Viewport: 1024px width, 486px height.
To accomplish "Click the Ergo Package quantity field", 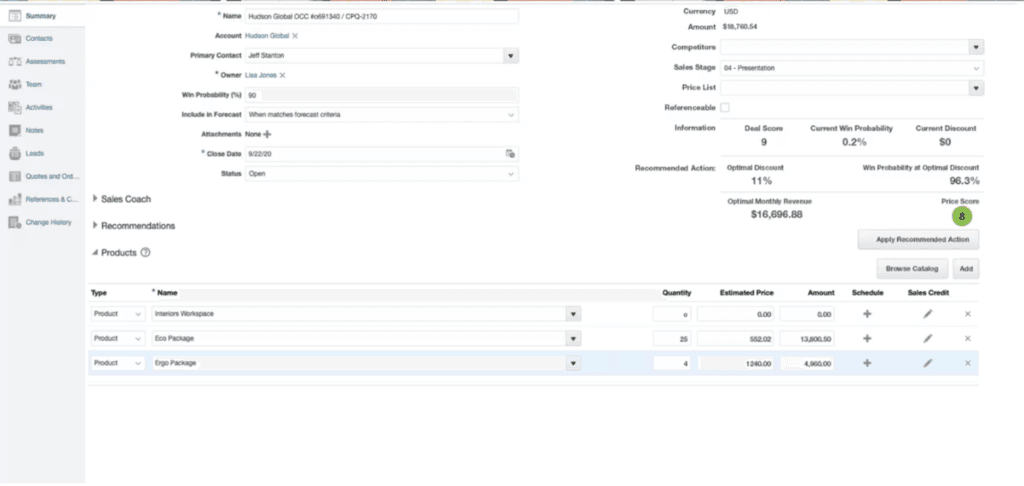I will point(671,363).
